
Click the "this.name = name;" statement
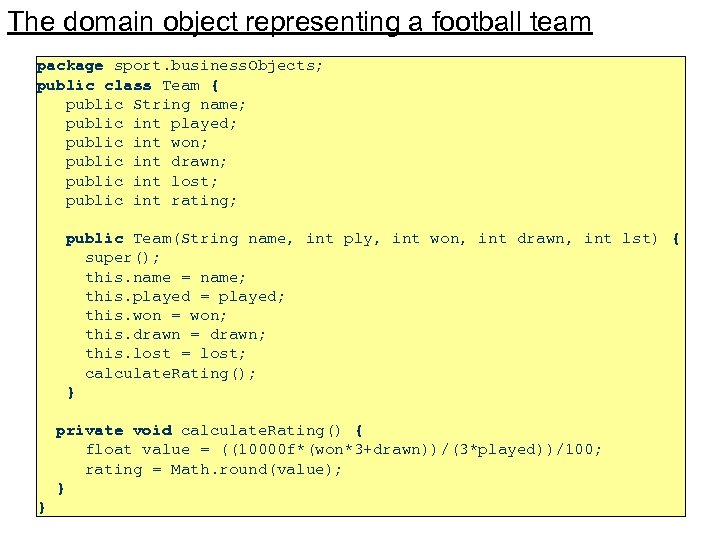165,277
